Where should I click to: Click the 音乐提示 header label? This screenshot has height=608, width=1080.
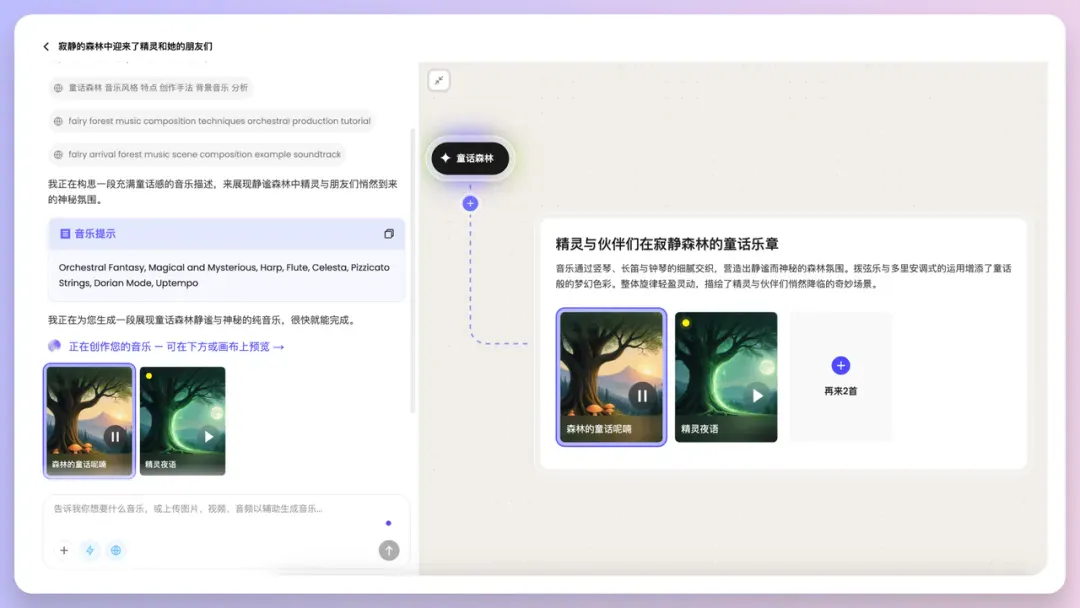[95, 234]
